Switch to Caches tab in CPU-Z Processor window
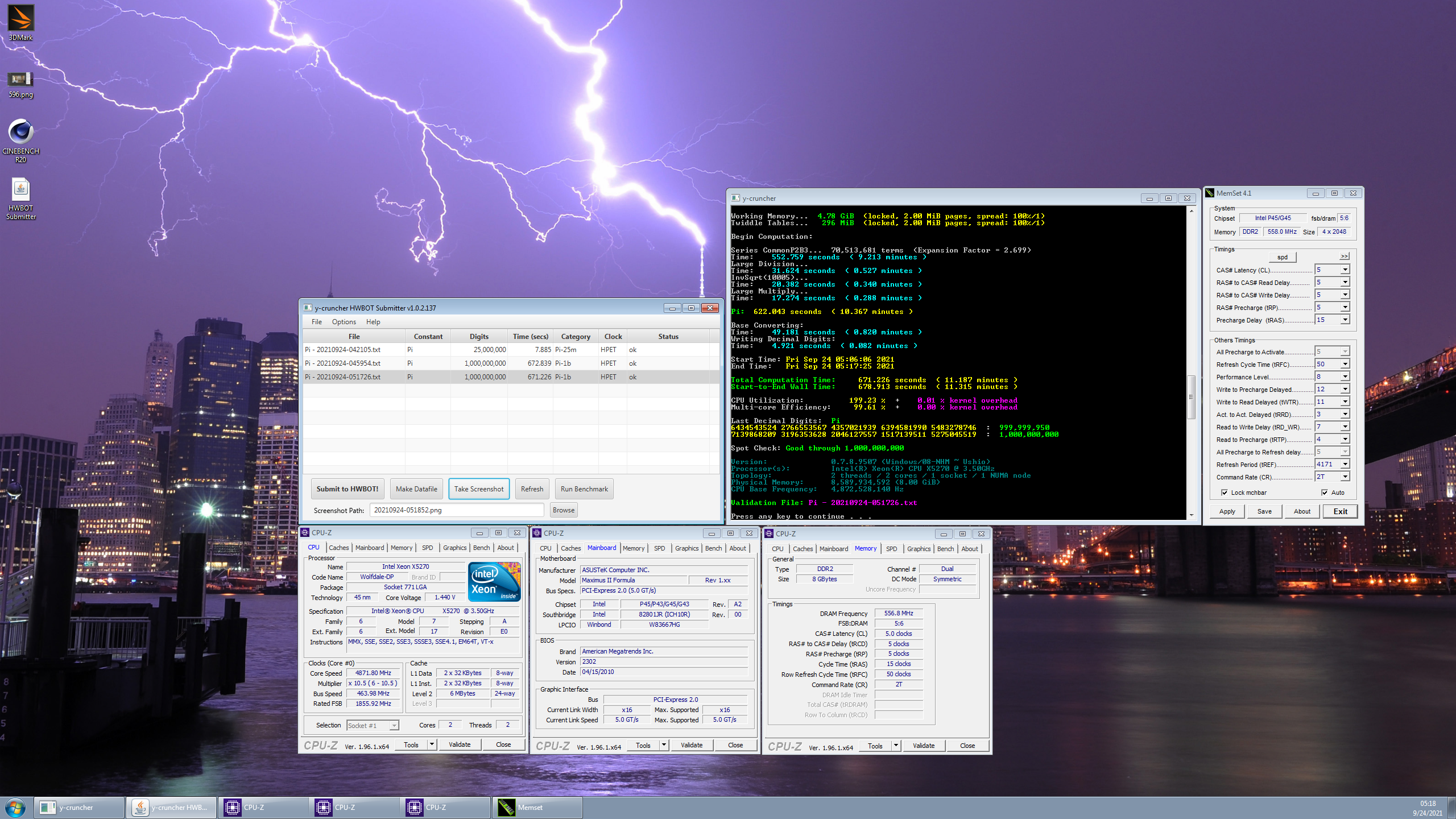 tap(339, 548)
